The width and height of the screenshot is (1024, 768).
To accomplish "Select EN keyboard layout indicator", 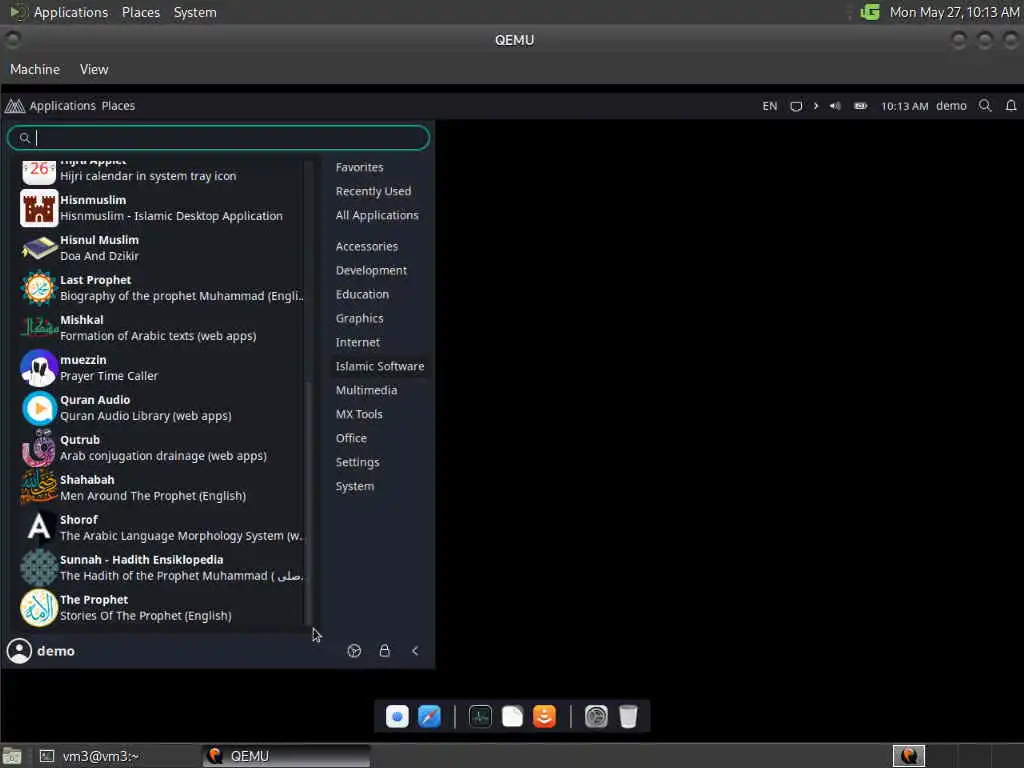I will [x=770, y=106].
